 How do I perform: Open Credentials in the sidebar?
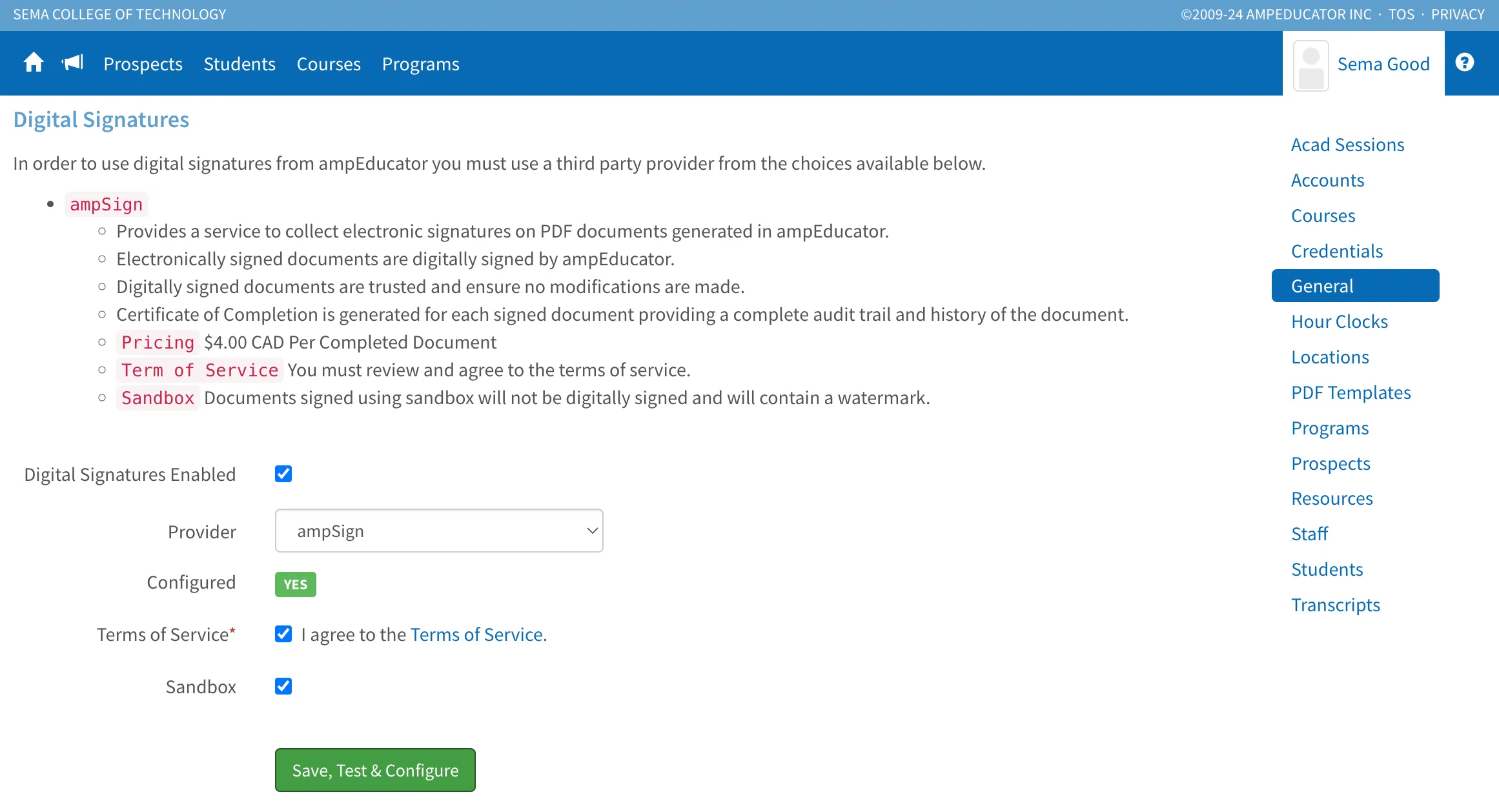coord(1337,251)
